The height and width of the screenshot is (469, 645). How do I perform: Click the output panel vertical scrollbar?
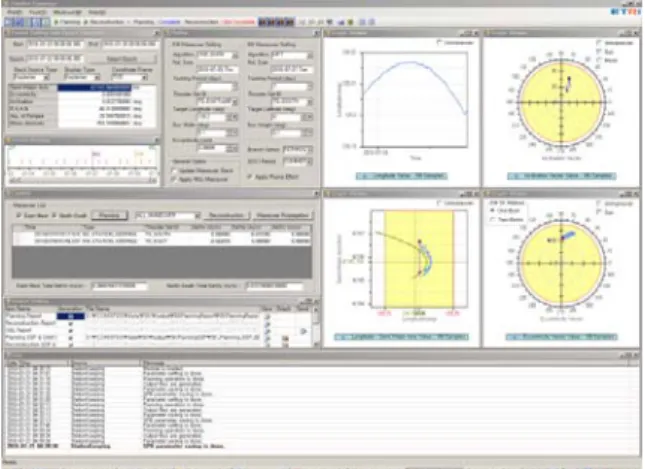(x=316, y=327)
